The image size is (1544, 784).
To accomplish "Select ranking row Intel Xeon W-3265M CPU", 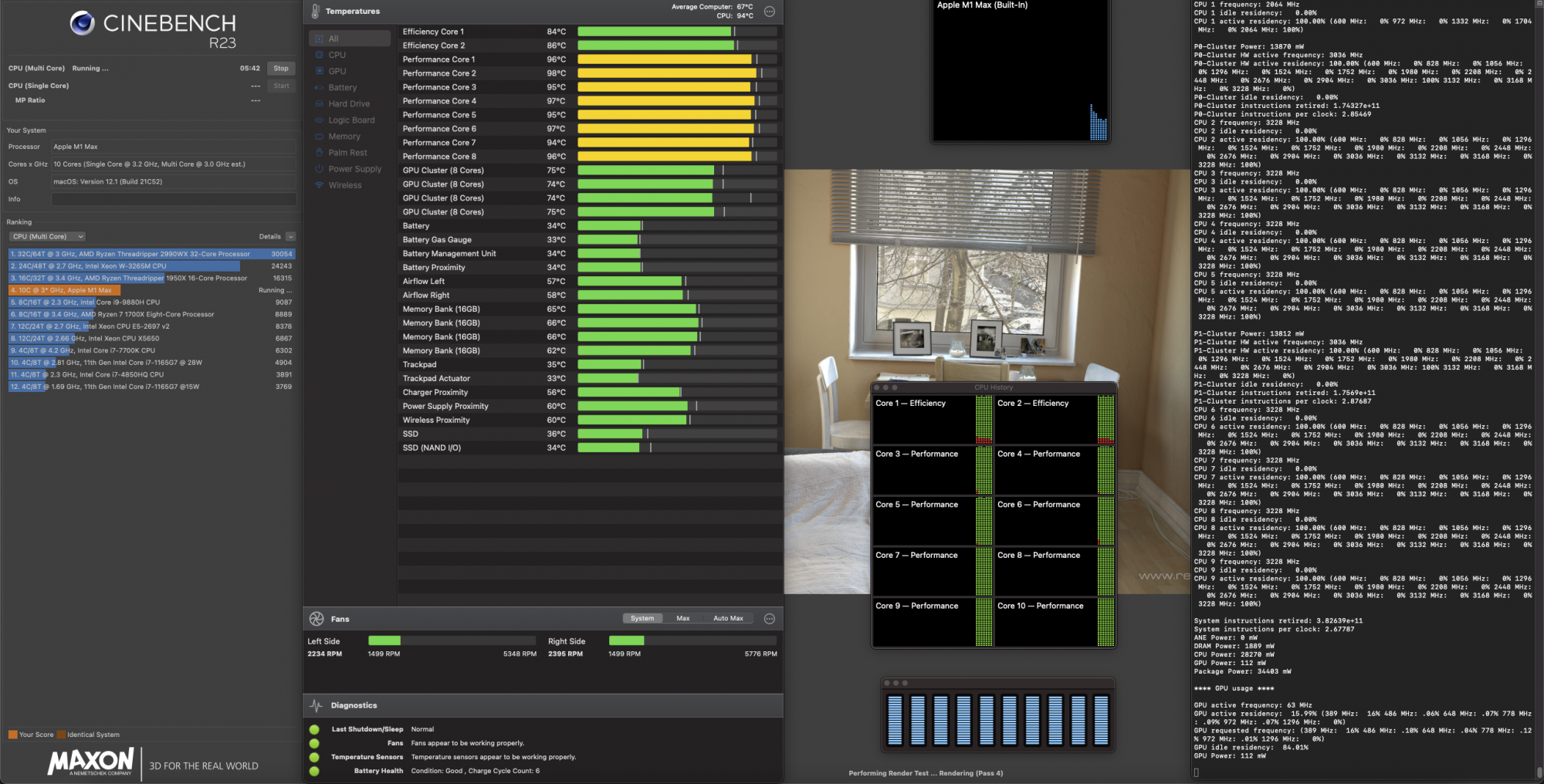I will coord(151,266).
